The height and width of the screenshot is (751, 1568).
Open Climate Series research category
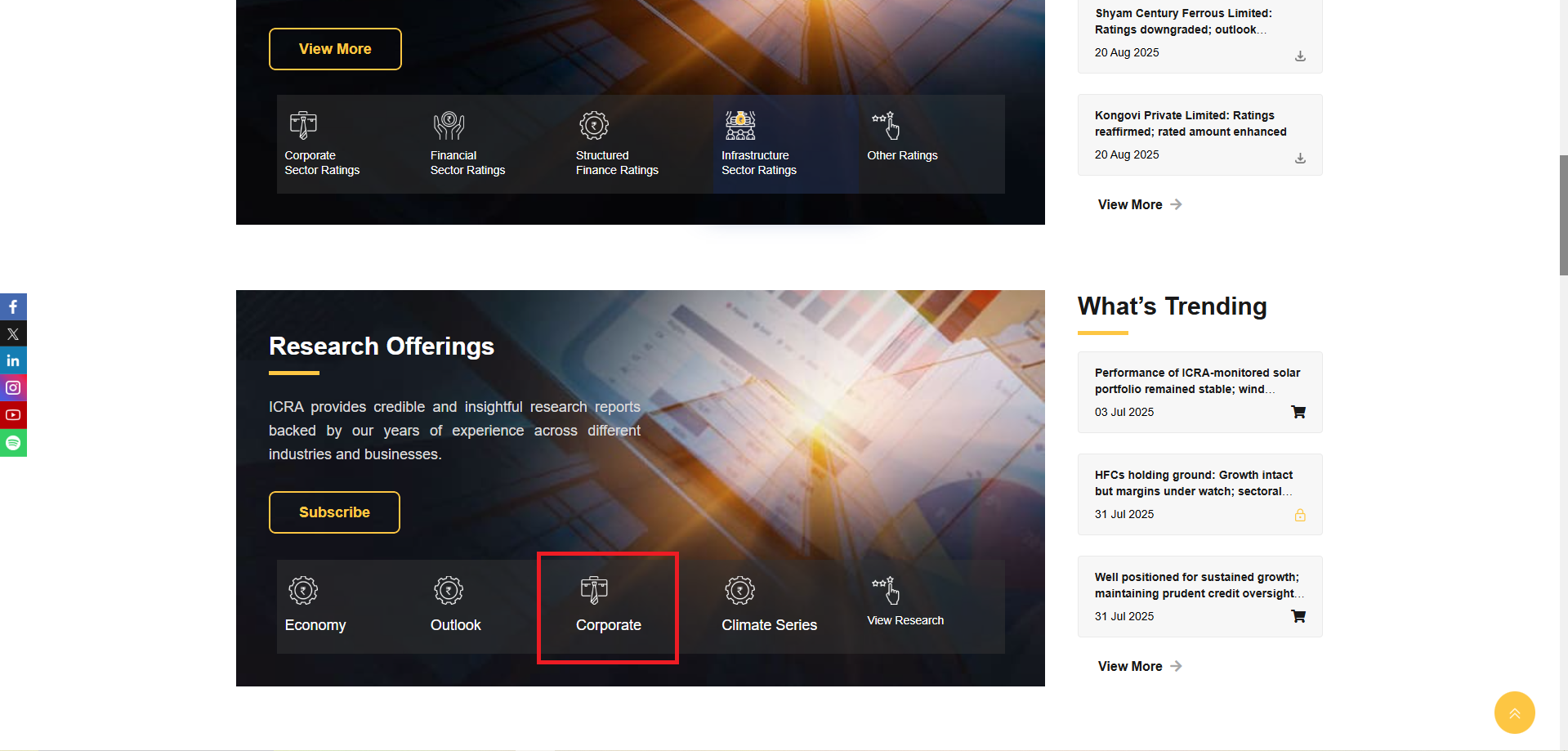(769, 606)
